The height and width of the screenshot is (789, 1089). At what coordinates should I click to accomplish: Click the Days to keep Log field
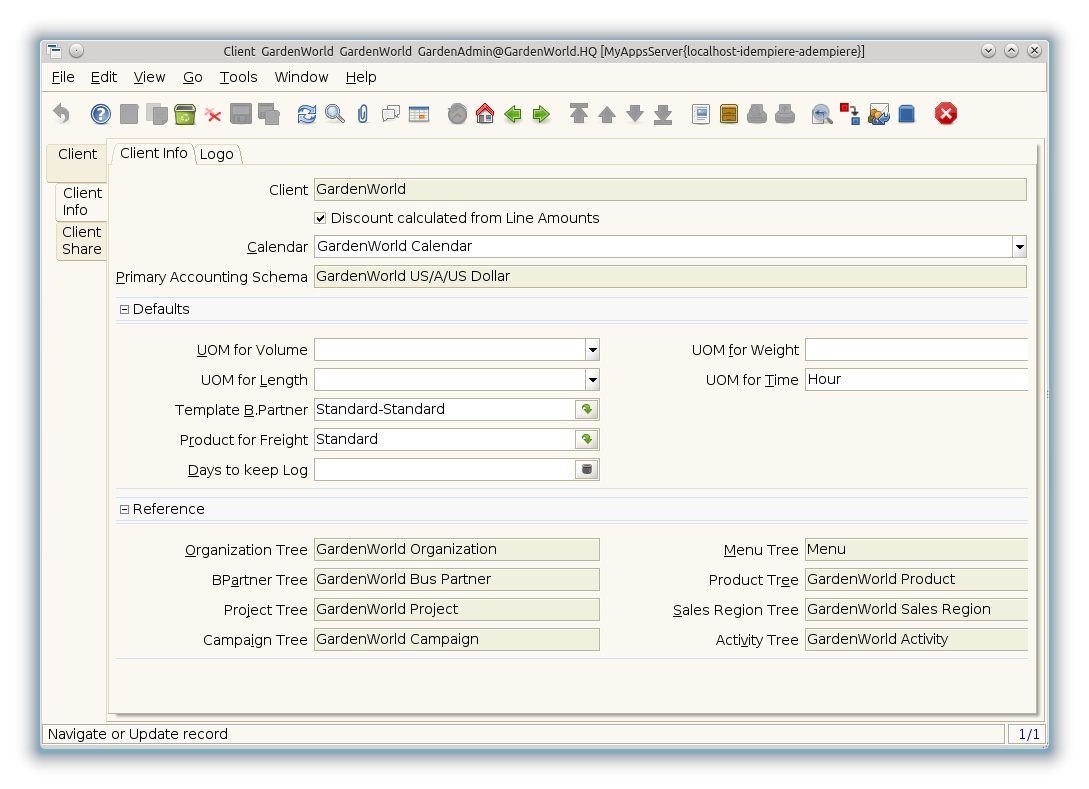pos(444,470)
